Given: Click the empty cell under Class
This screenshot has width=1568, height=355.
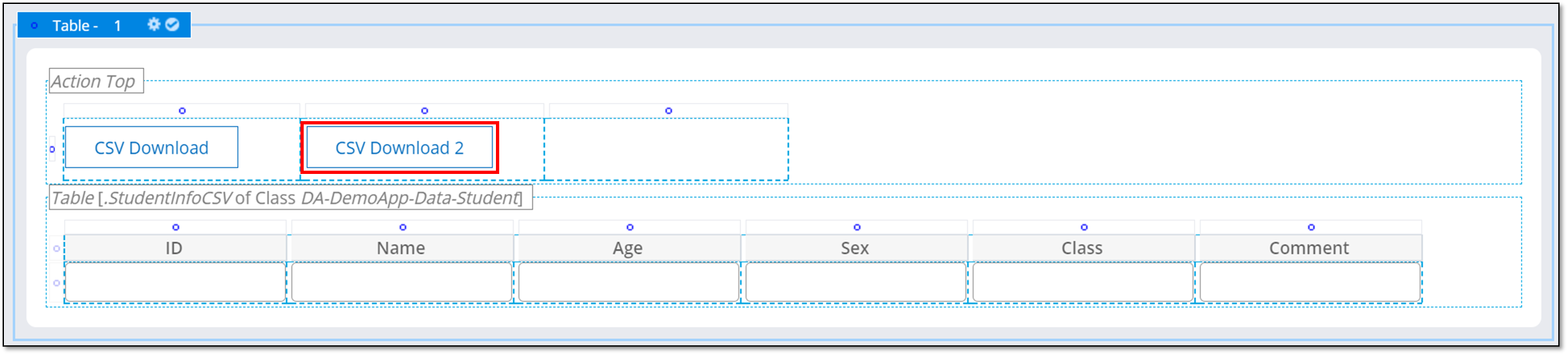Looking at the screenshot, I should tap(1082, 282).
